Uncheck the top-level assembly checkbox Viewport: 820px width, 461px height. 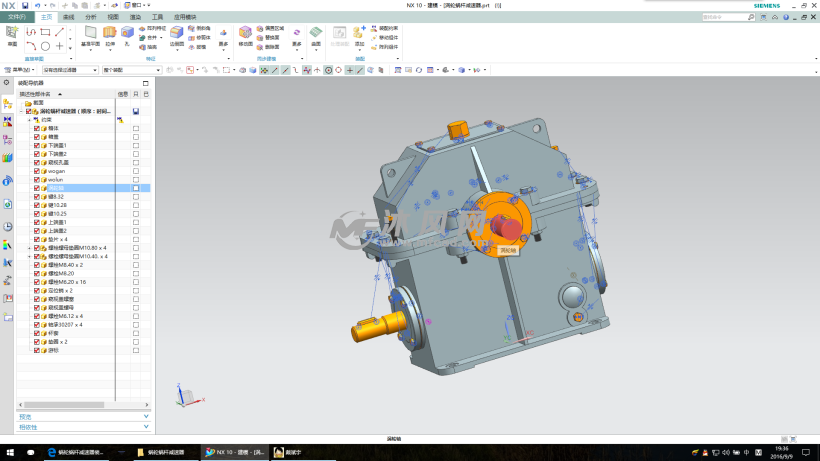coord(29,111)
